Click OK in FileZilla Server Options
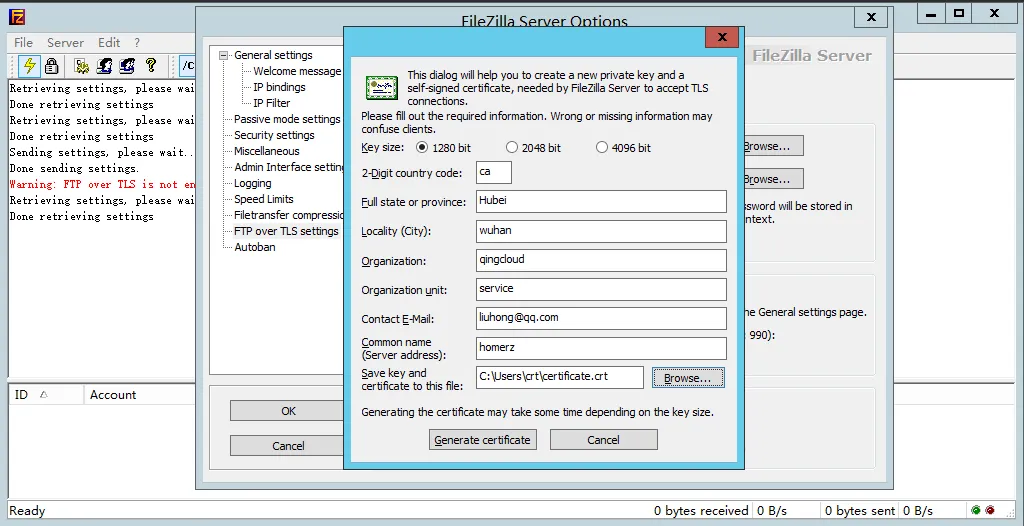The image size is (1024, 526). [x=288, y=411]
